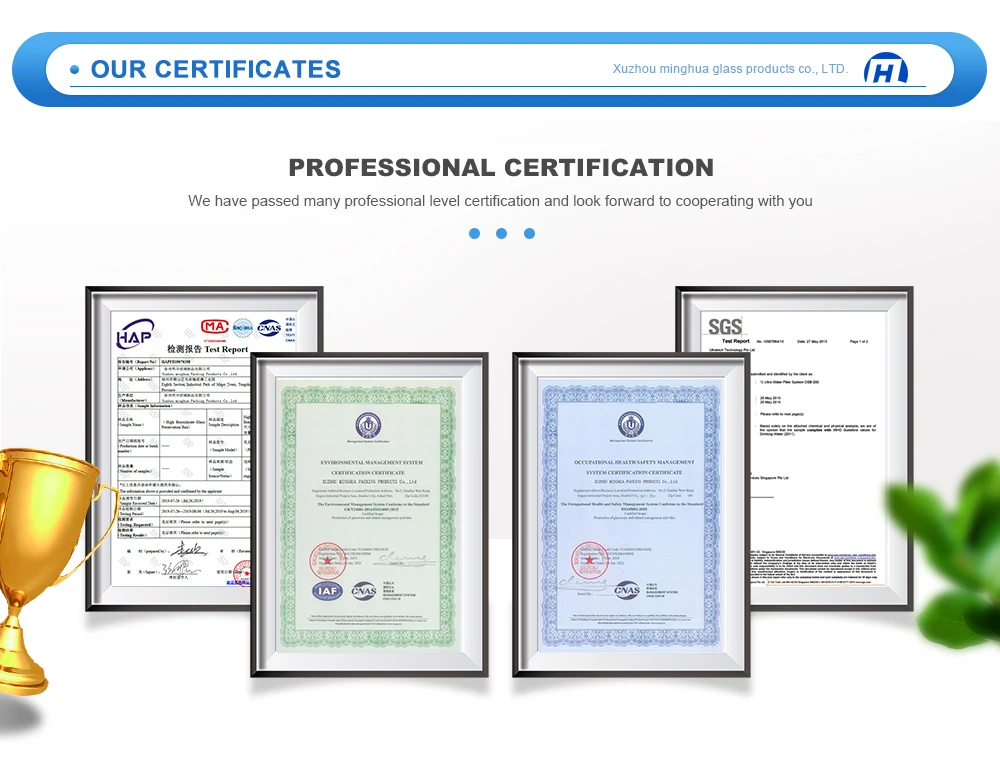The height and width of the screenshot is (777, 1000).
Task: Click 'ENVIRONMENTAL MANAGEMENT SYSTEM' text on green certificate
Action: point(371,462)
